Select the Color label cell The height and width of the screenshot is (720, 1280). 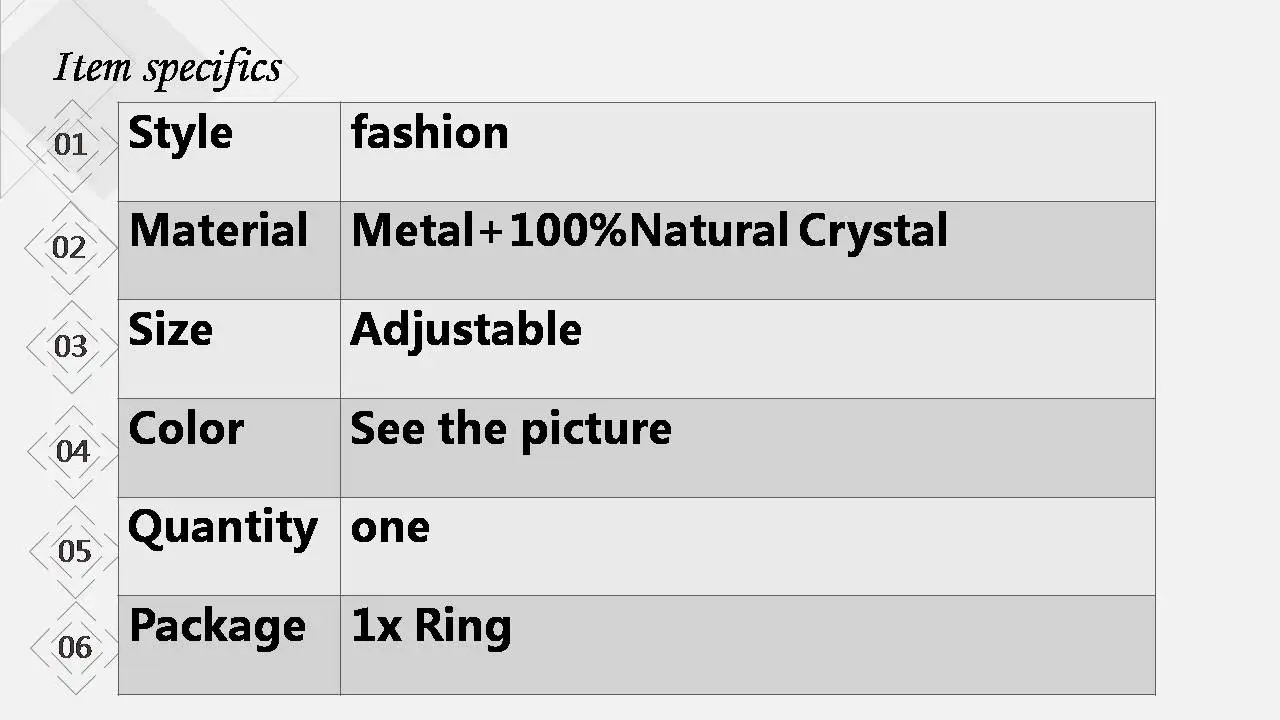tap(229, 448)
